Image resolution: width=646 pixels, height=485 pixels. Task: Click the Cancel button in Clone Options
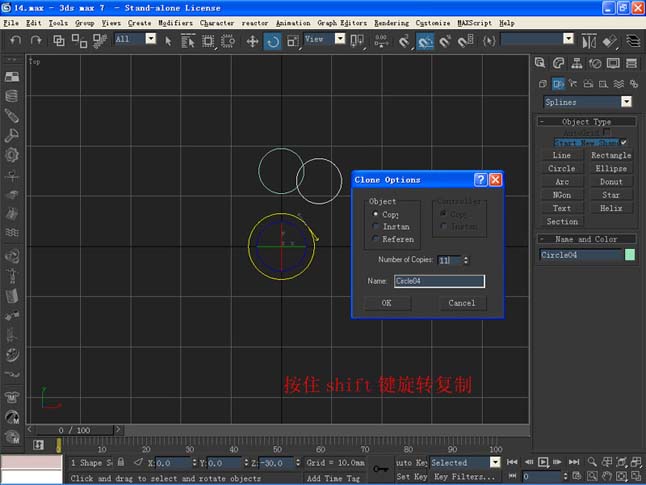pos(461,303)
